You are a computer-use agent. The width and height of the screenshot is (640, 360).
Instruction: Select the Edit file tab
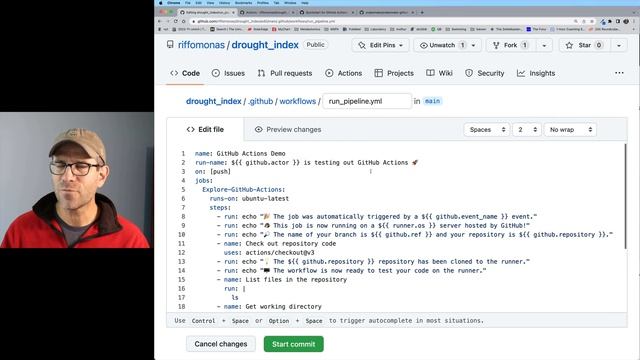pos(205,129)
